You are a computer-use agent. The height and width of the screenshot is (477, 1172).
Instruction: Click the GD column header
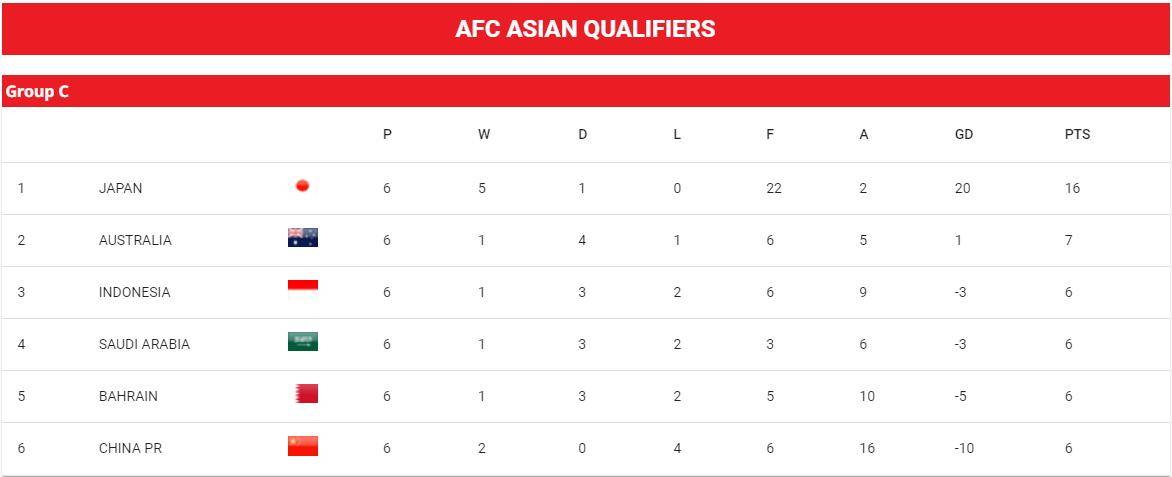click(964, 135)
